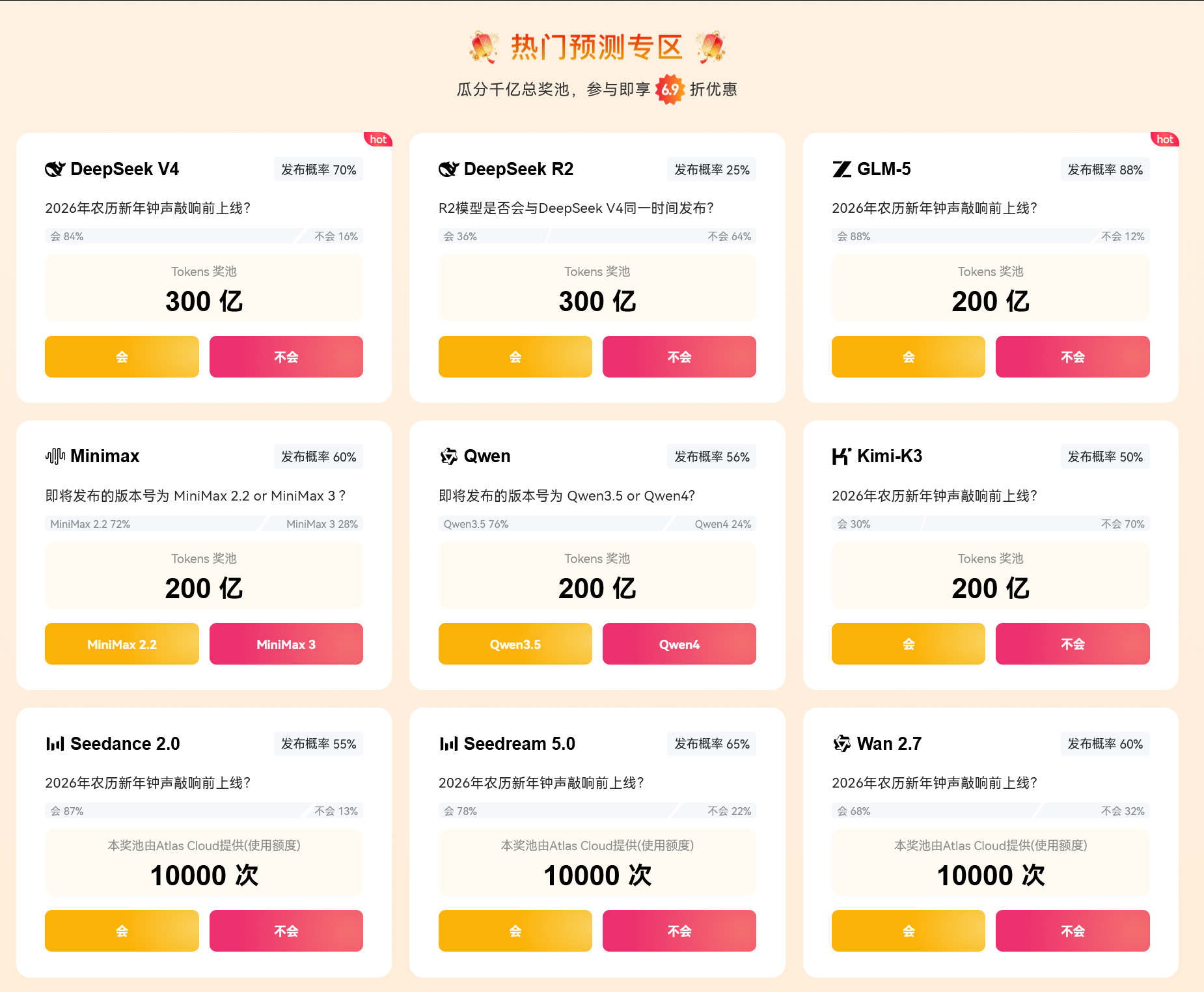Image resolution: width=1204 pixels, height=992 pixels.
Task: Click 会 on the DeepSeek V4 card
Action: 121,357
